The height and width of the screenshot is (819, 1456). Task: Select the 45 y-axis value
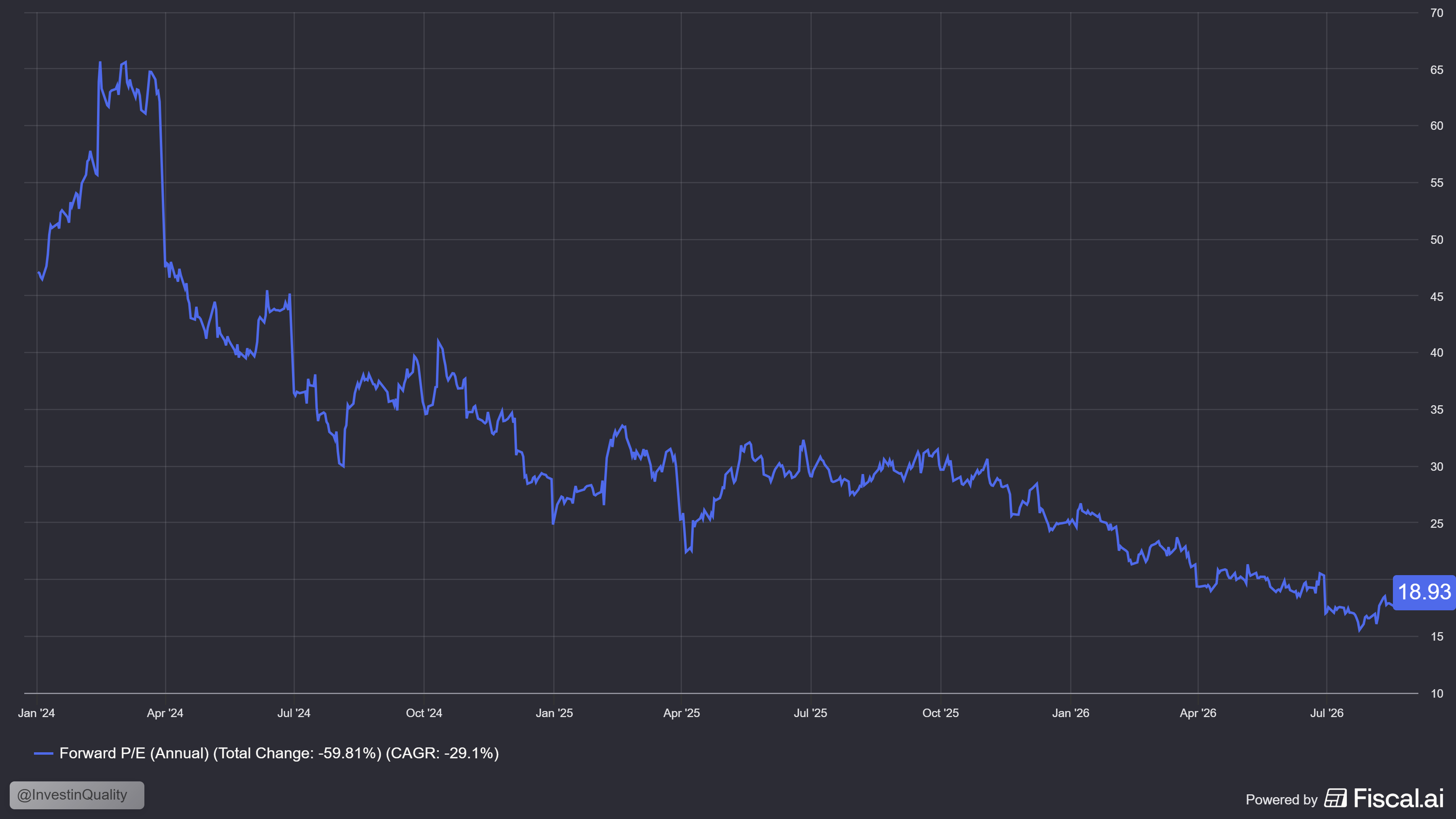click(x=1437, y=297)
